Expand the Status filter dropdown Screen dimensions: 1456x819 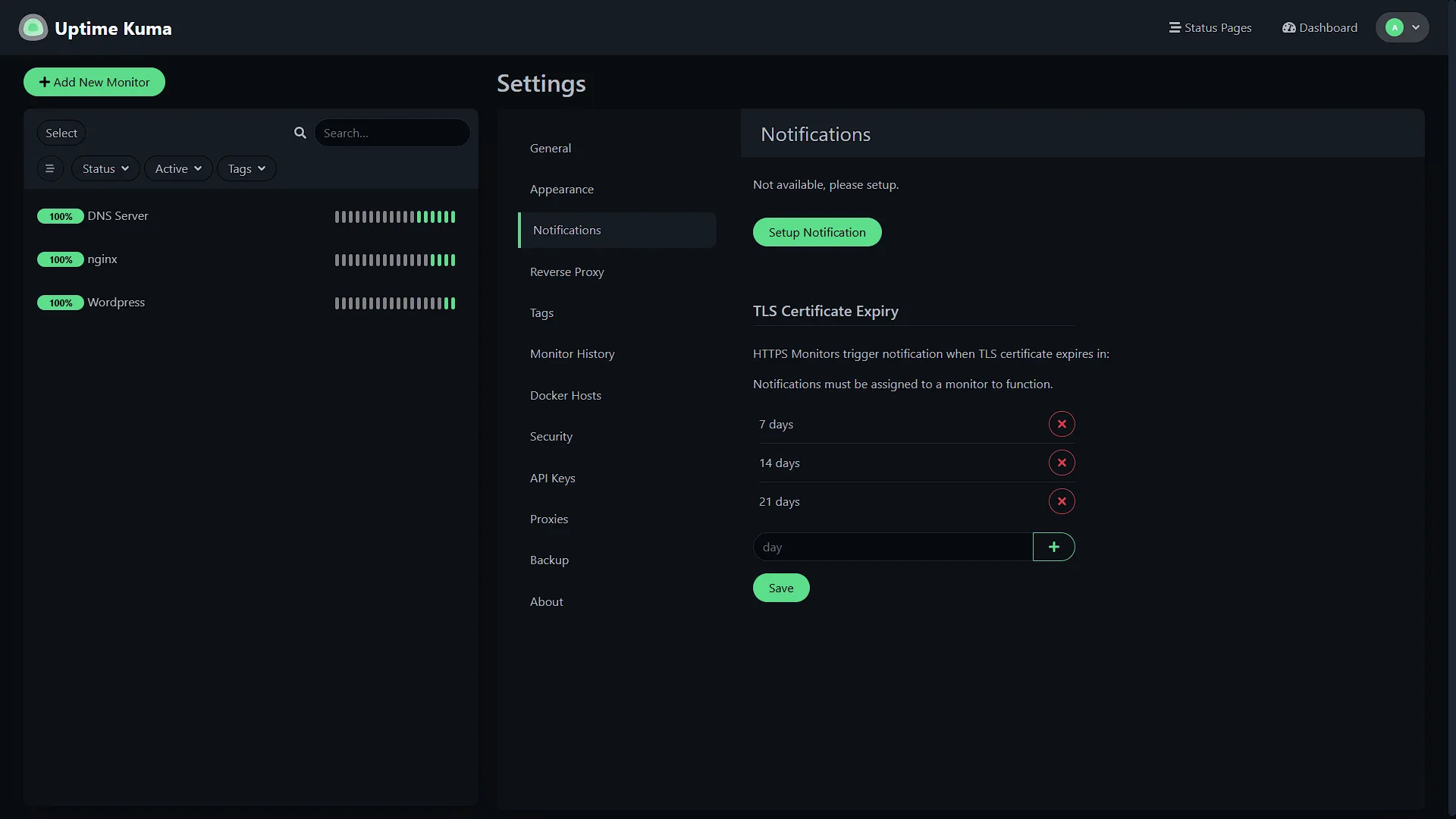[x=105, y=168]
